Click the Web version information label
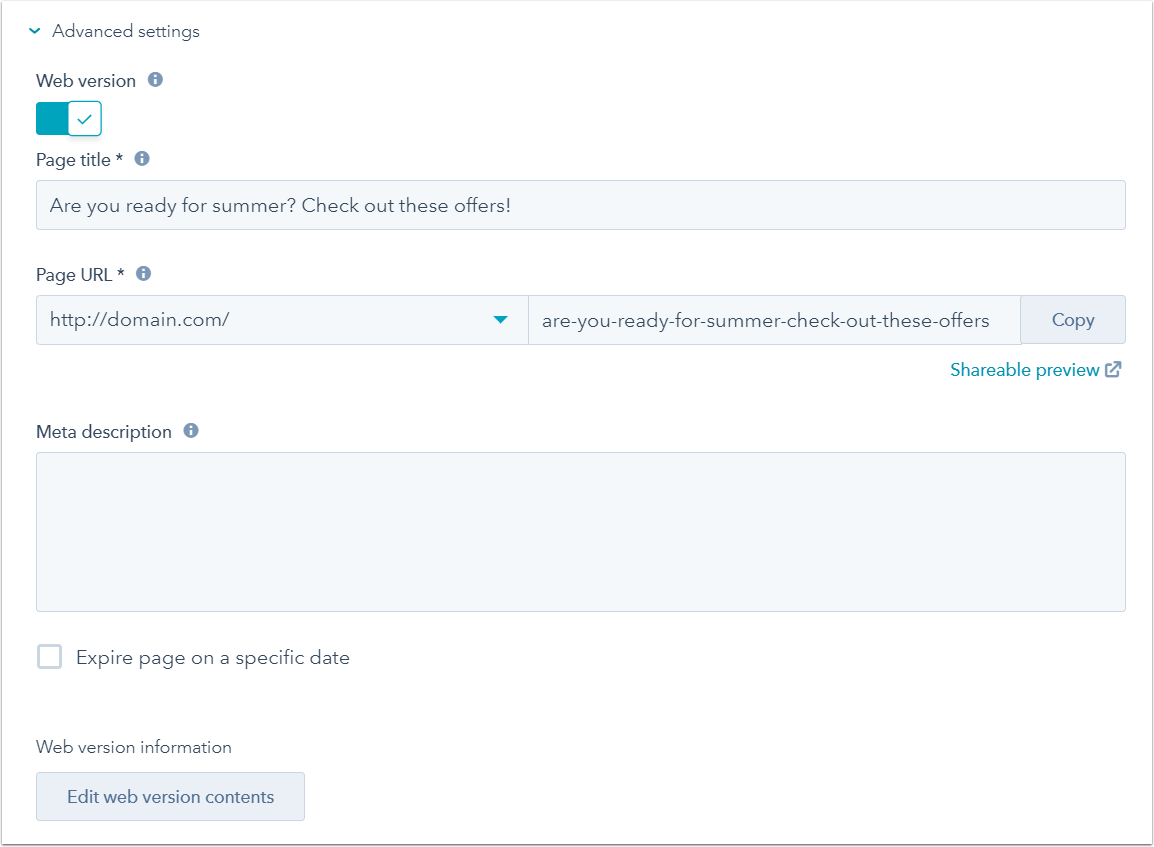This screenshot has height=847, width=1154. (x=134, y=747)
